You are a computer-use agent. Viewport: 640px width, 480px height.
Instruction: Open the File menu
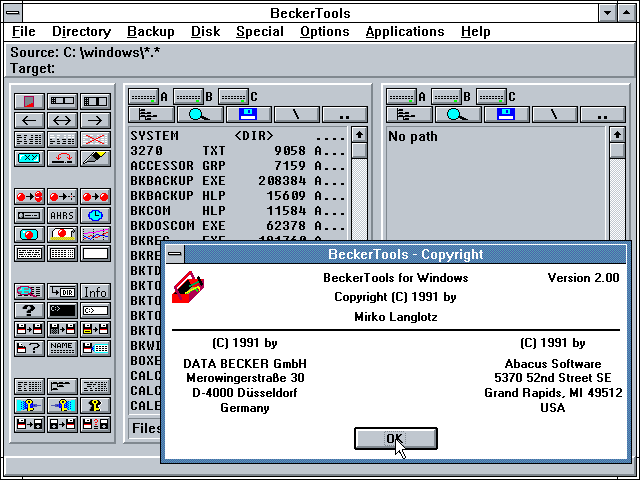pyautogui.click(x=24, y=32)
